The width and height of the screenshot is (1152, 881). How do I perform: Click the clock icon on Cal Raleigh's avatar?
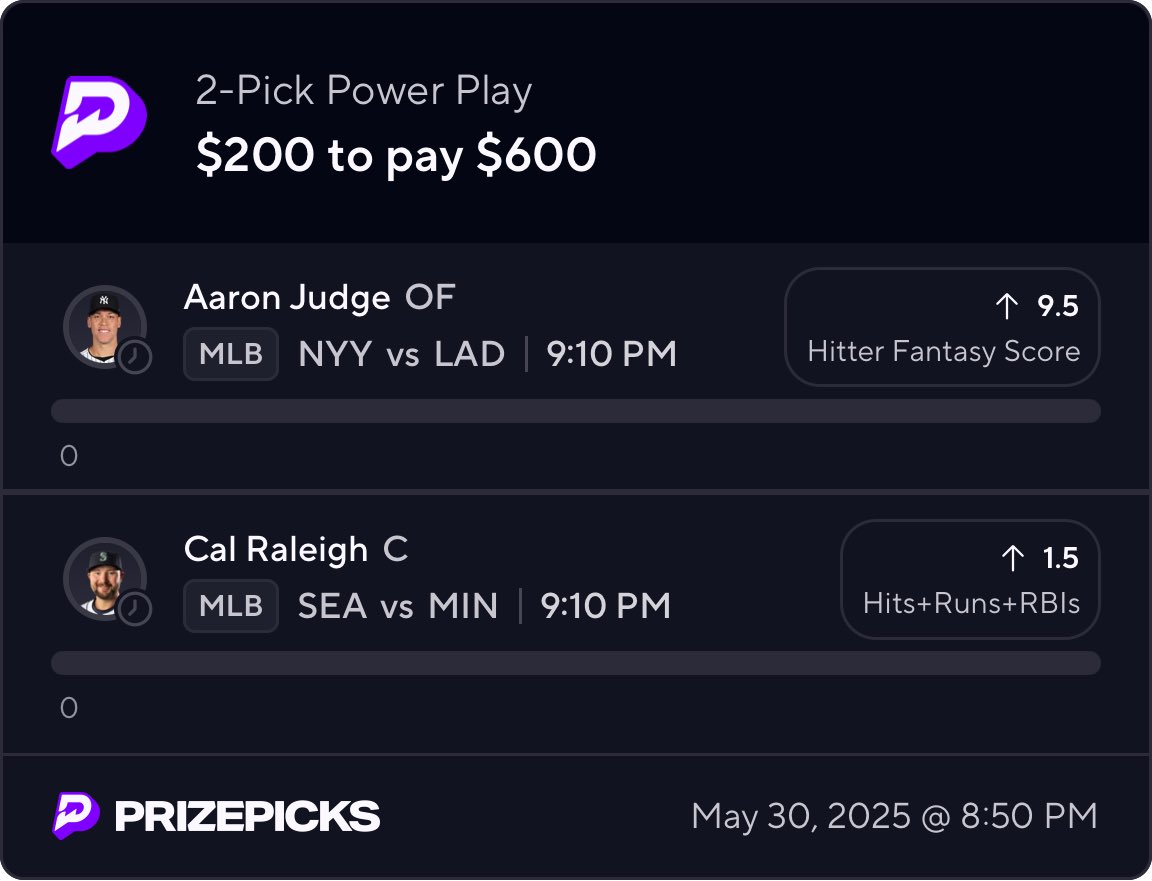pos(134,609)
